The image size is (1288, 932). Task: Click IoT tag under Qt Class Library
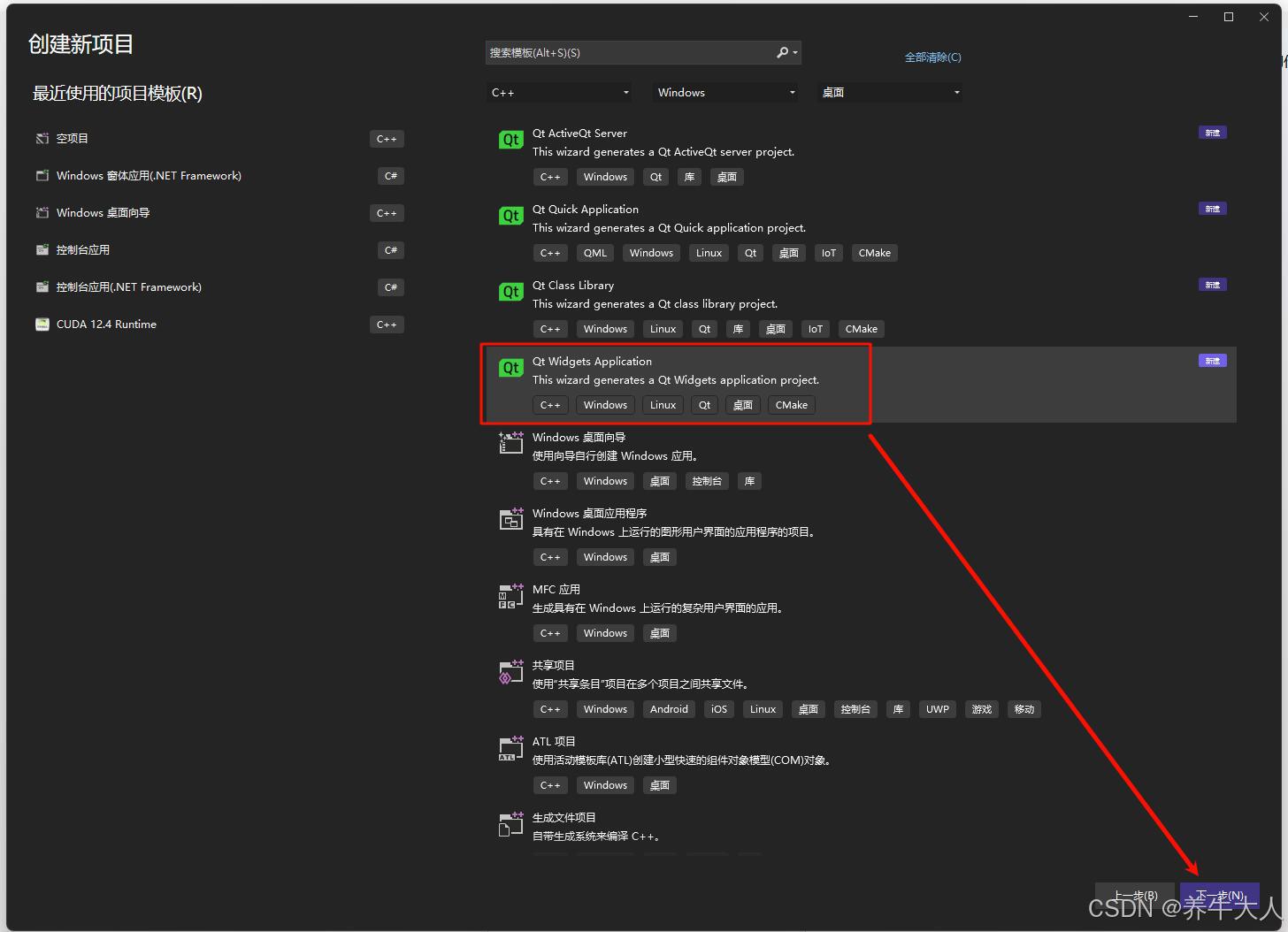[x=816, y=329]
